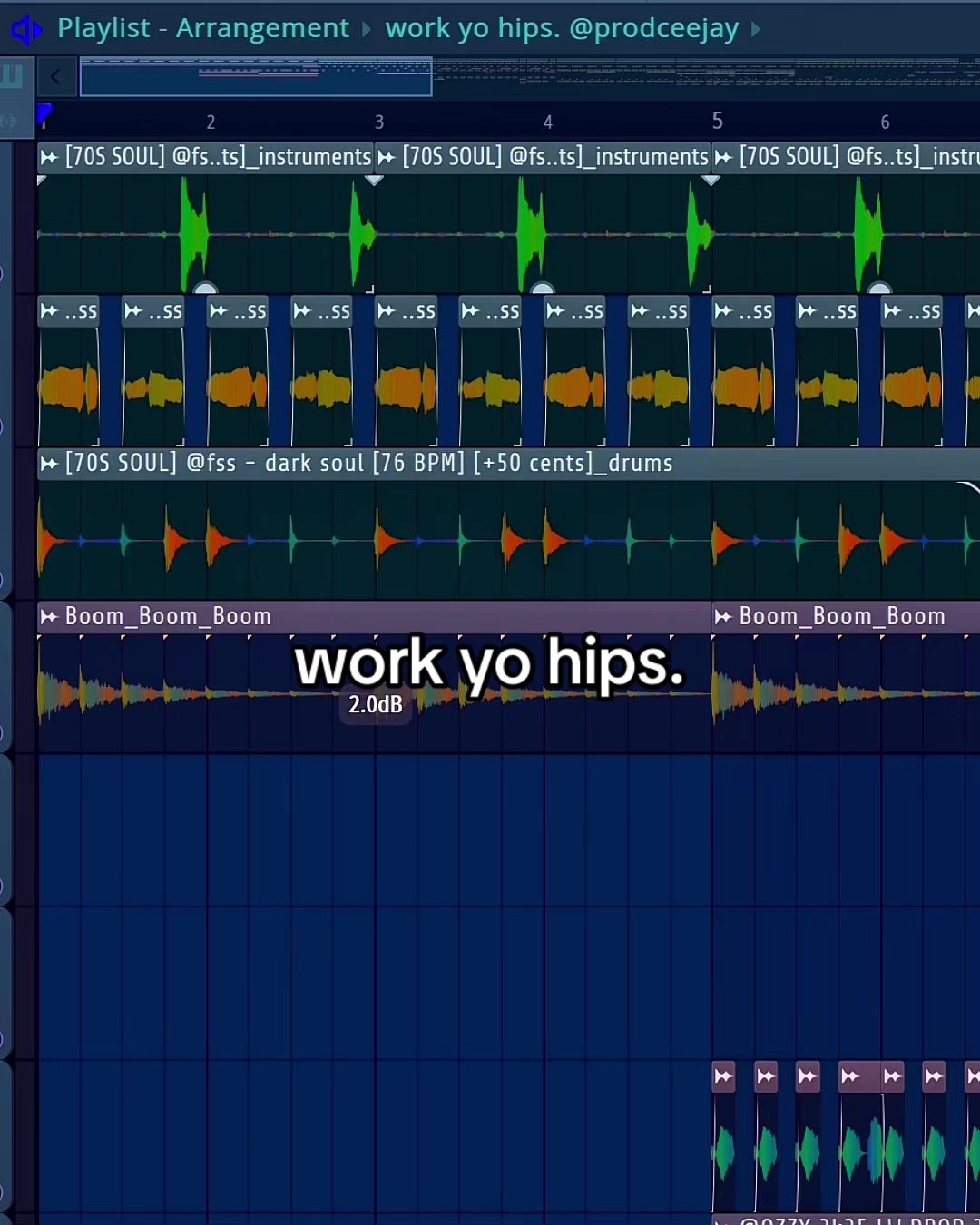The width and height of the screenshot is (980, 1225).
Task: Open menu icon of Boom_Boom_Boom clip at bar 5
Action: 723,617
